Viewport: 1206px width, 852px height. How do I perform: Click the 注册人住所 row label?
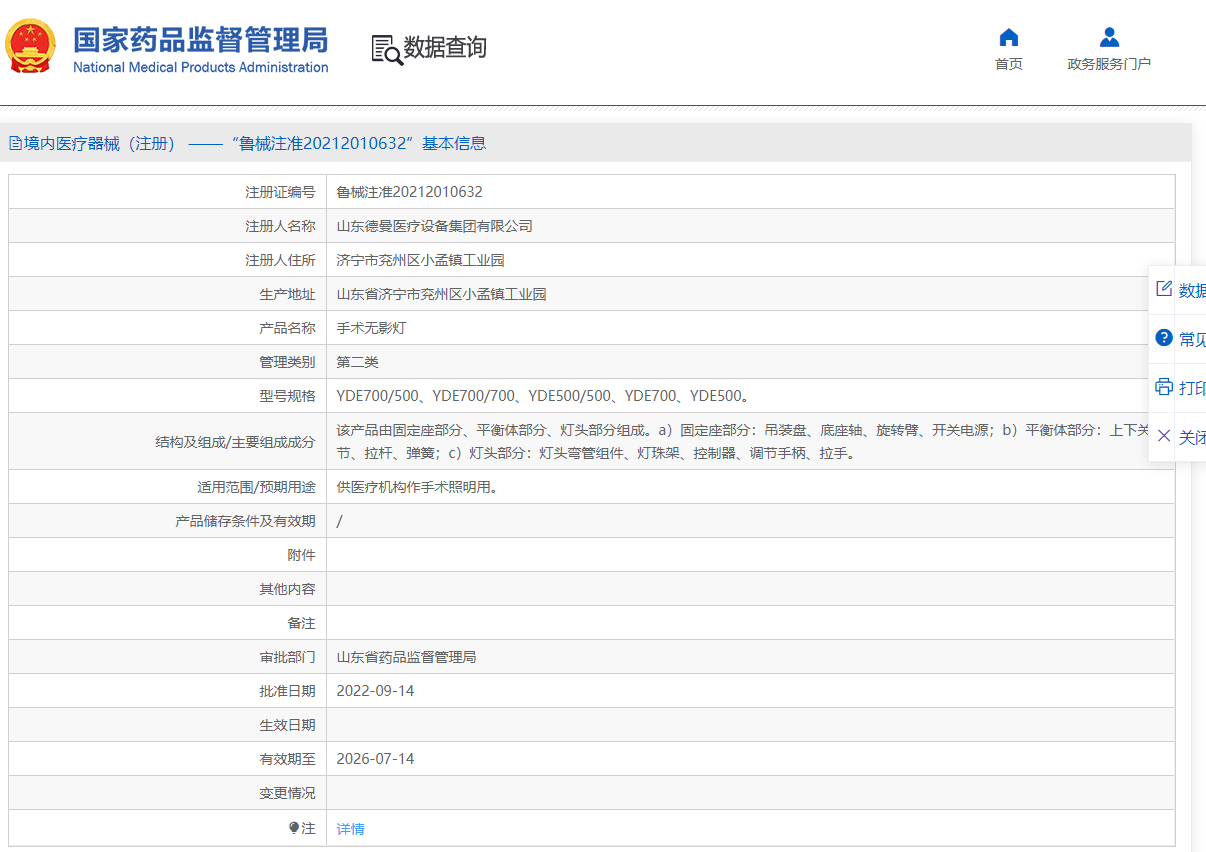click(280, 260)
